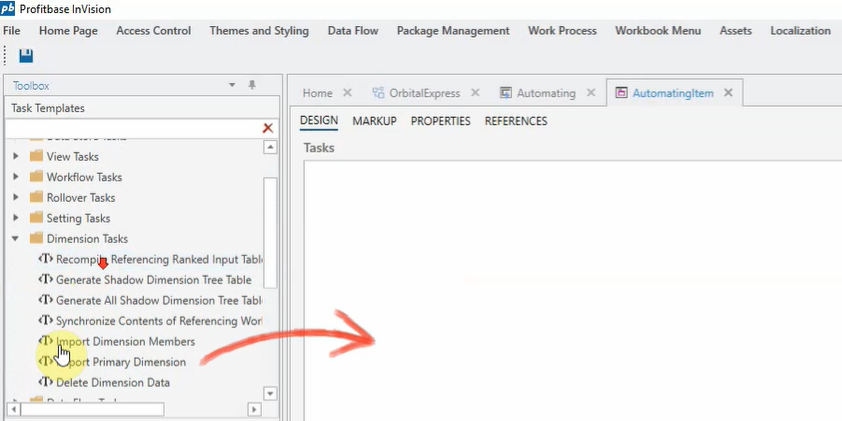
Task: Select Generate Shadow Dimension Tree Table task
Action: (x=154, y=280)
